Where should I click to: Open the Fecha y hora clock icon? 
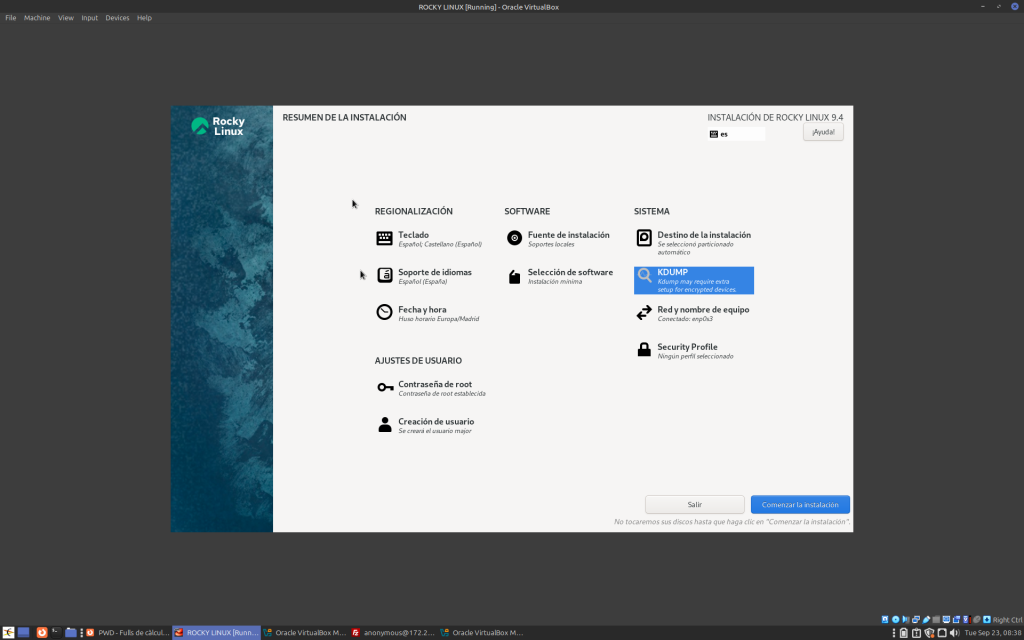pos(384,312)
